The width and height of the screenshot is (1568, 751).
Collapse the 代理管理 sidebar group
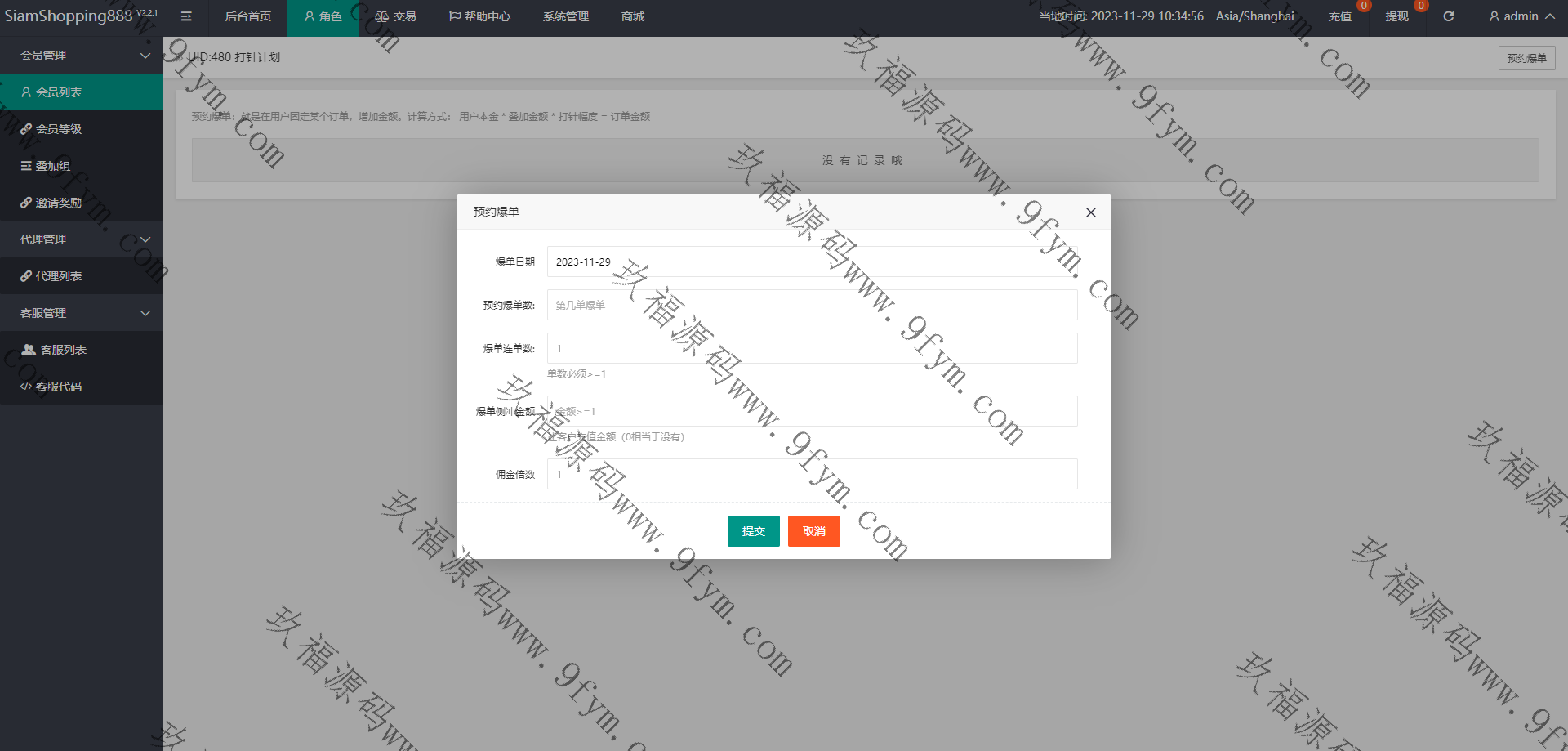click(x=82, y=239)
